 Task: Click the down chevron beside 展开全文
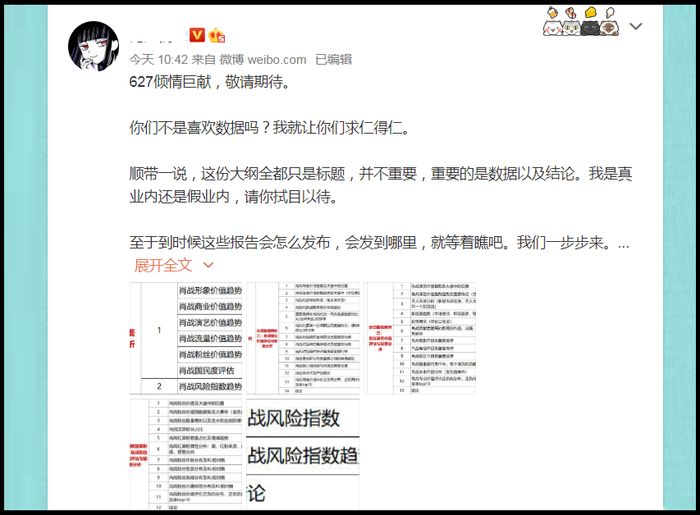209,265
